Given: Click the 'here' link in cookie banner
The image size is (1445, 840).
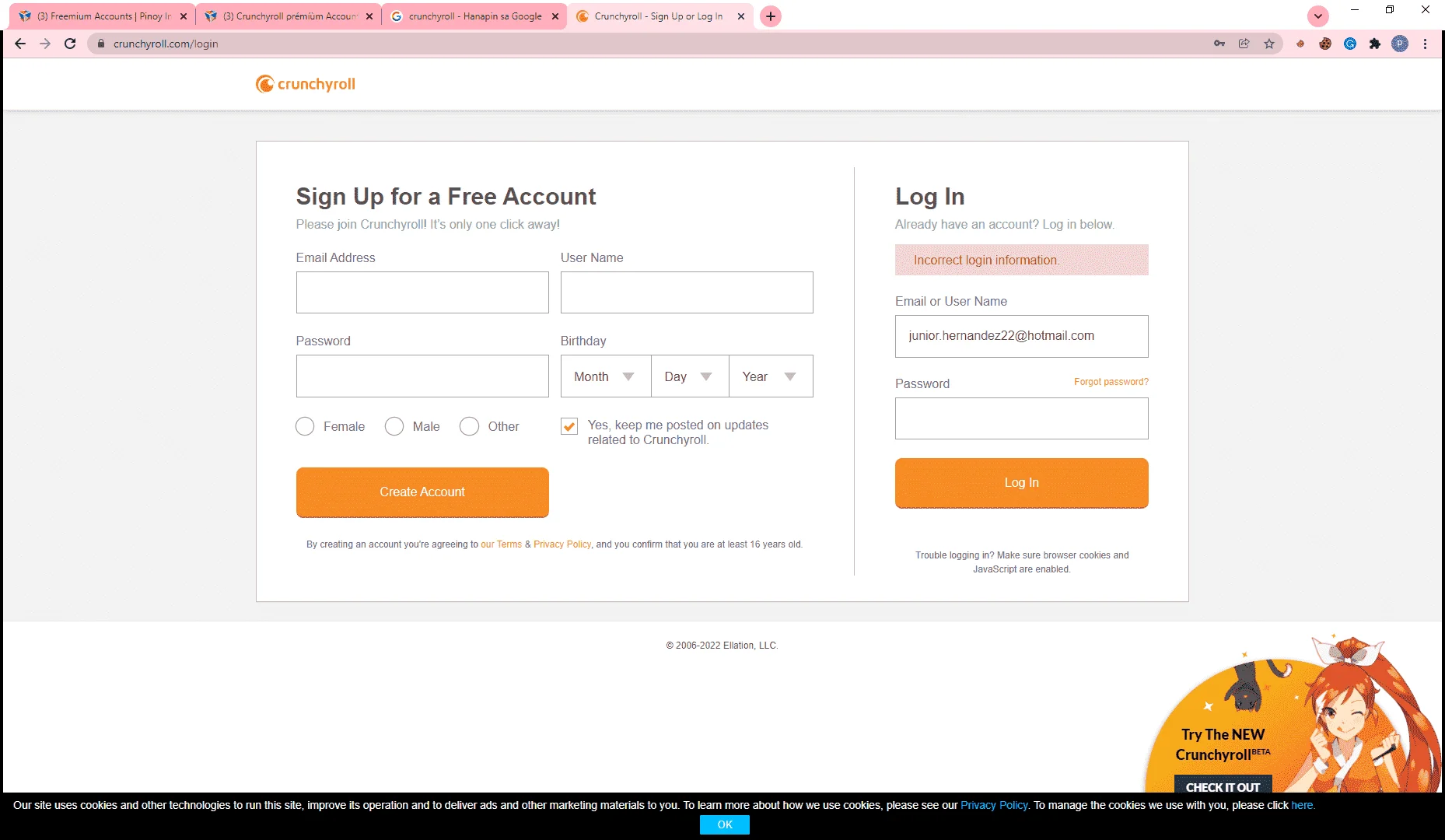Looking at the screenshot, I should (1302, 805).
